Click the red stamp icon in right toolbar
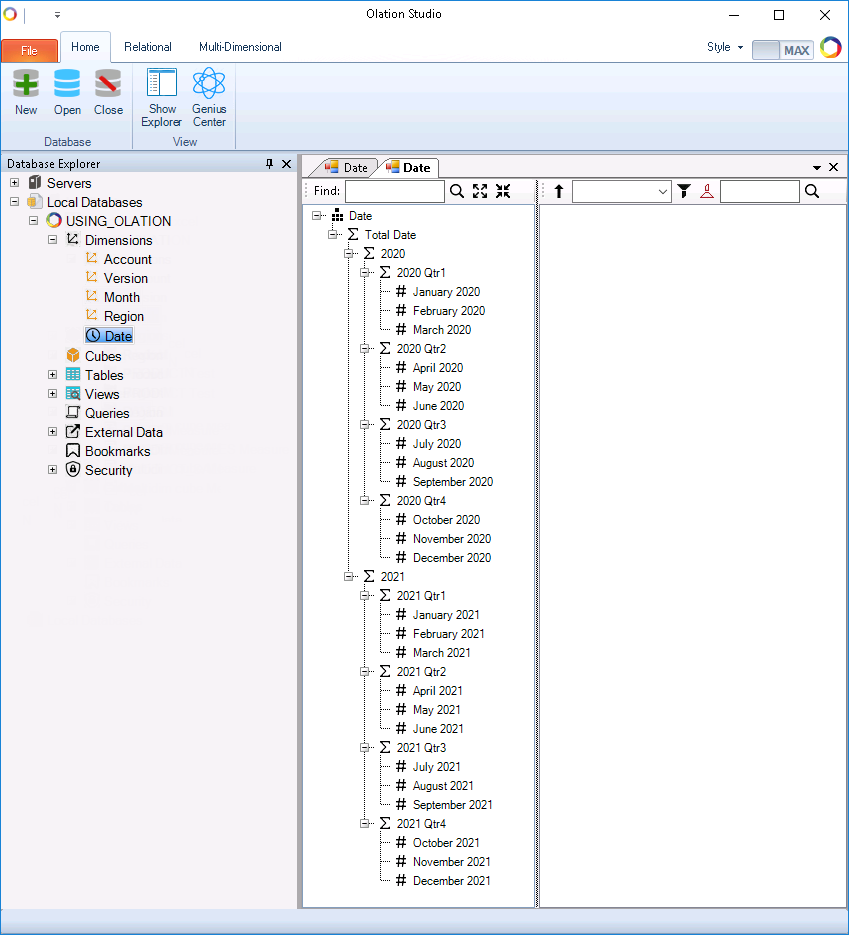The width and height of the screenshot is (849, 935). click(x=707, y=191)
